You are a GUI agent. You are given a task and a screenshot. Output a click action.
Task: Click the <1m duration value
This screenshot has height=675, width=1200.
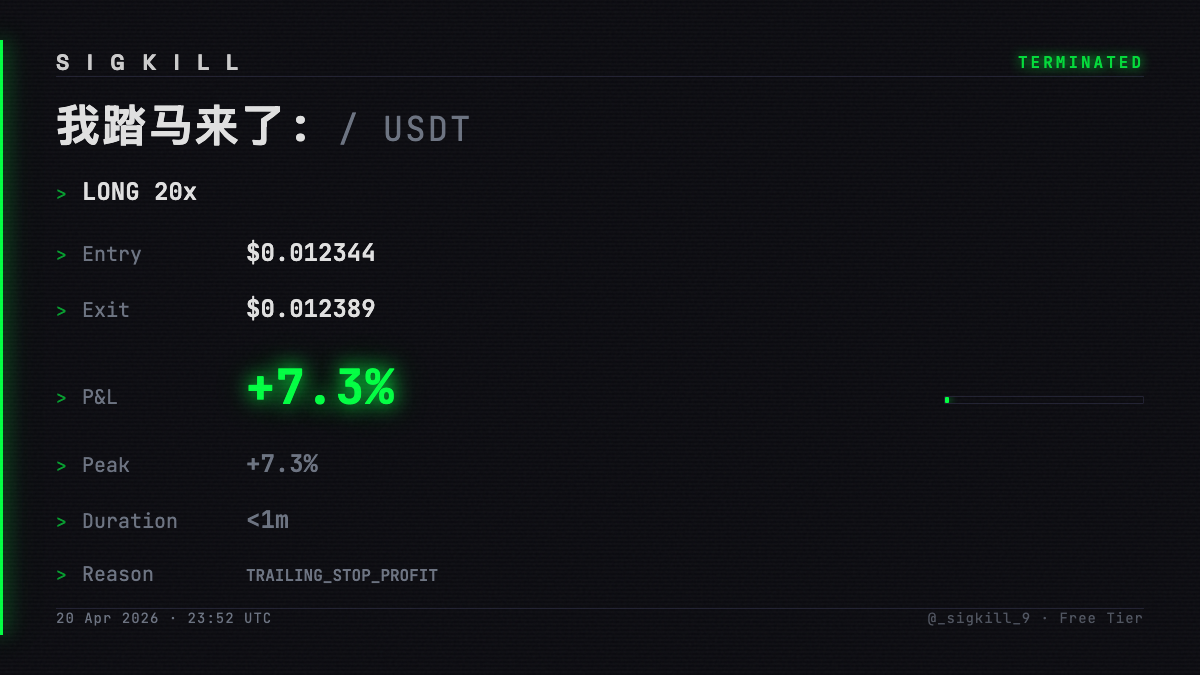(267, 520)
